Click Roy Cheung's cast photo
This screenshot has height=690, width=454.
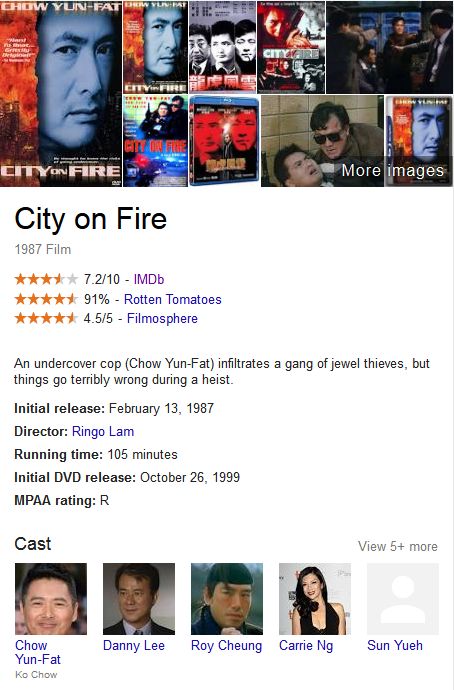227,599
